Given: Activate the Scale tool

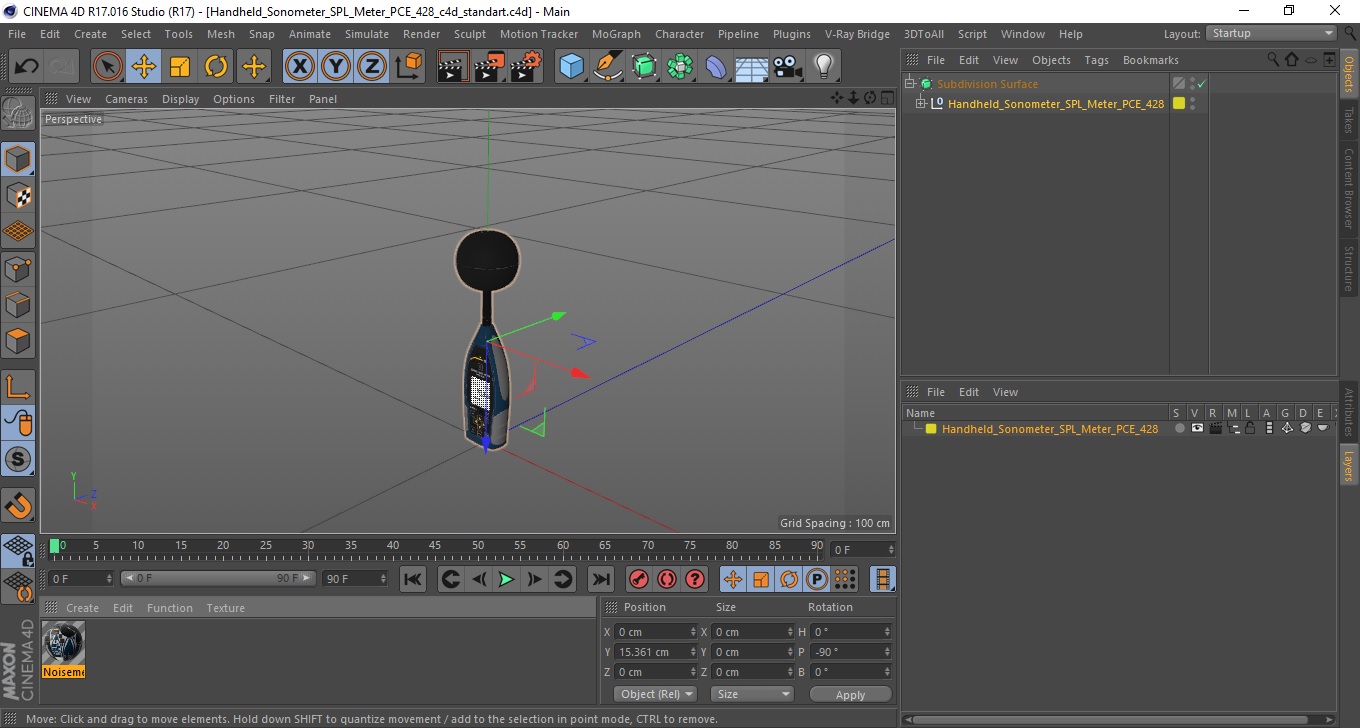Looking at the screenshot, I should click(x=180, y=67).
